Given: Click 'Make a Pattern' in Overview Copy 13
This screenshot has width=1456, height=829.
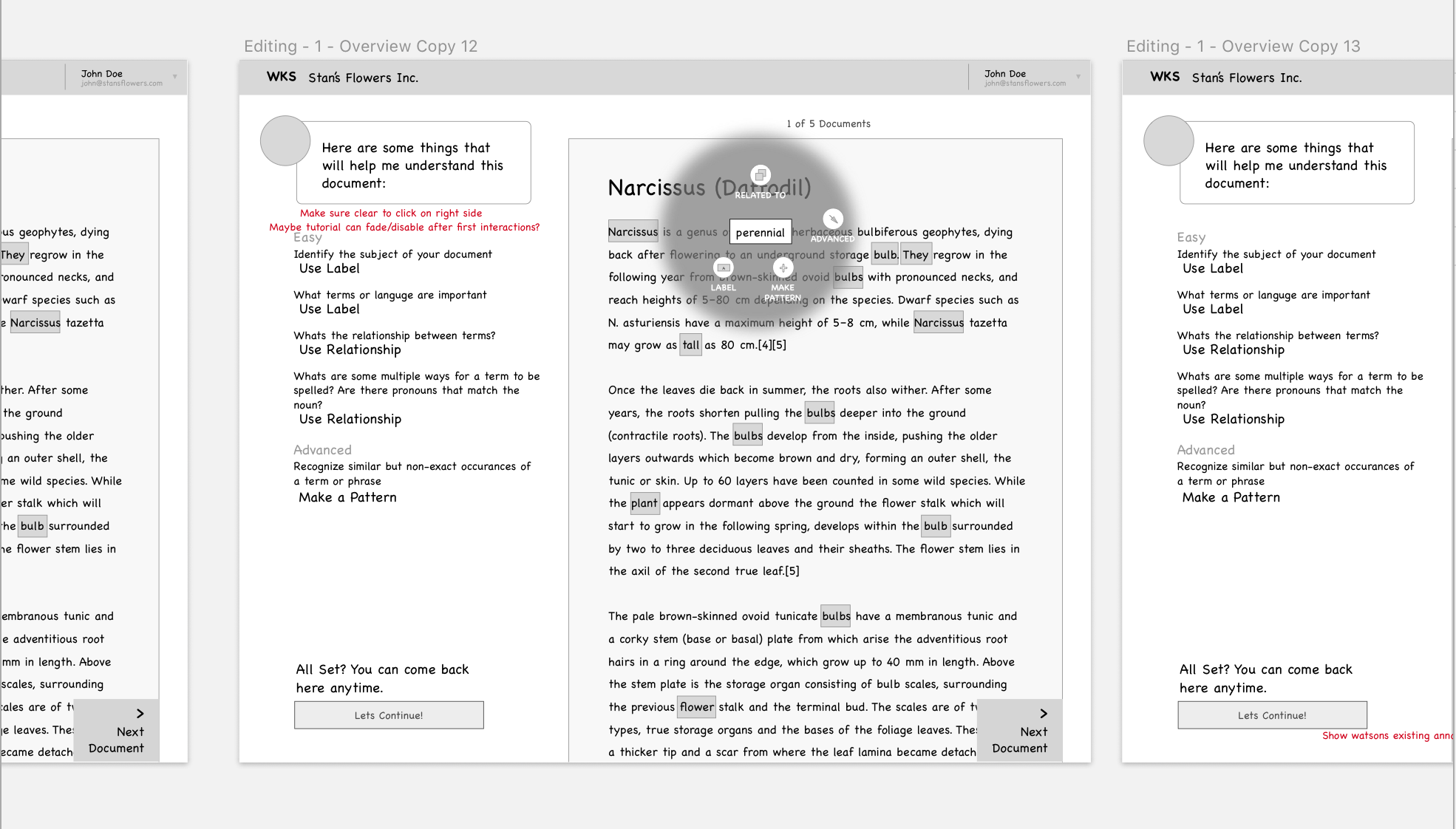Looking at the screenshot, I should point(1231,497).
